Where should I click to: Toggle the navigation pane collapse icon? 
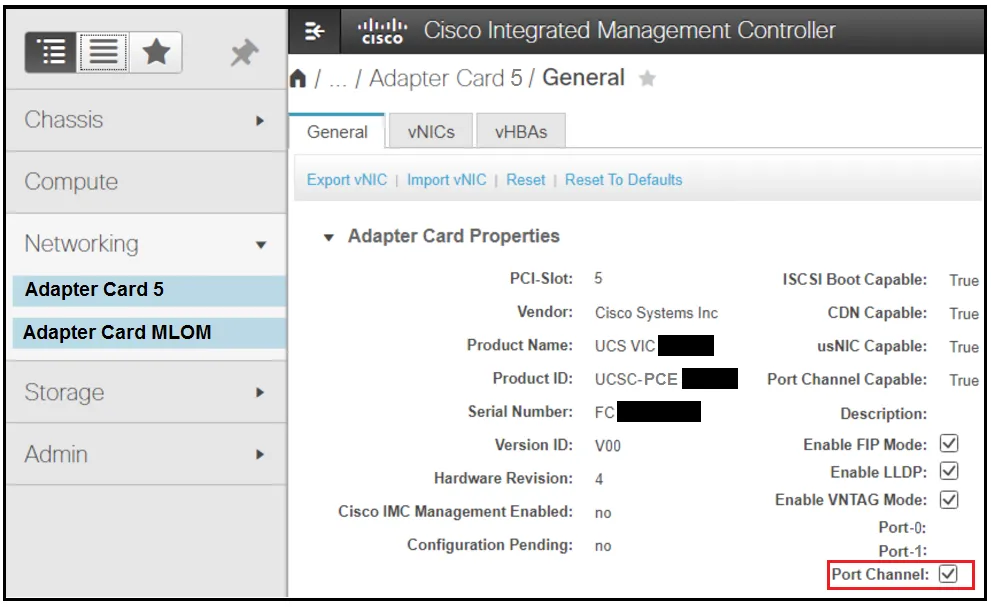coord(314,30)
